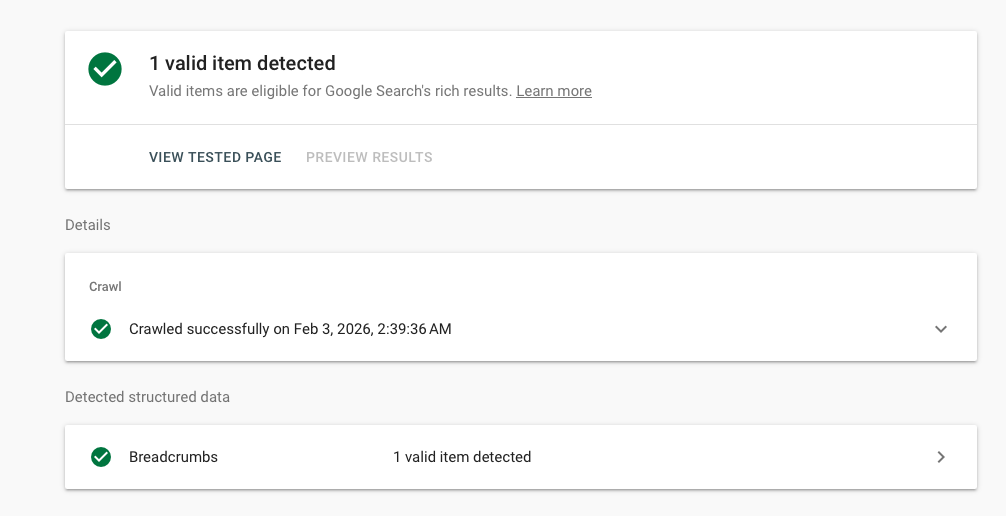Expand the crawl details chevron down arrow
This screenshot has width=1006, height=516.
(x=940, y=329)
